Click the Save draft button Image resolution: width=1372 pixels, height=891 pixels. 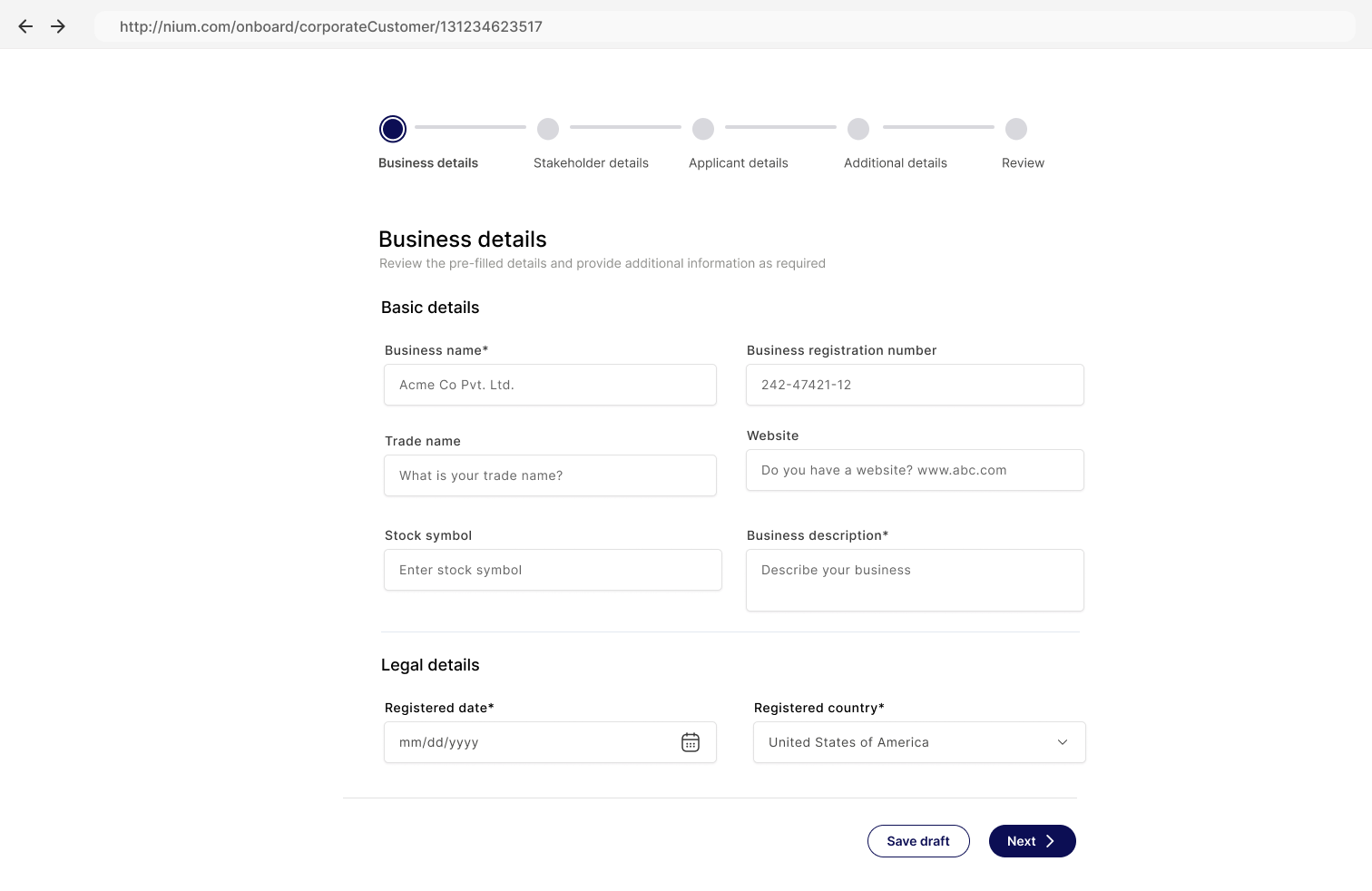pos(918,841)
